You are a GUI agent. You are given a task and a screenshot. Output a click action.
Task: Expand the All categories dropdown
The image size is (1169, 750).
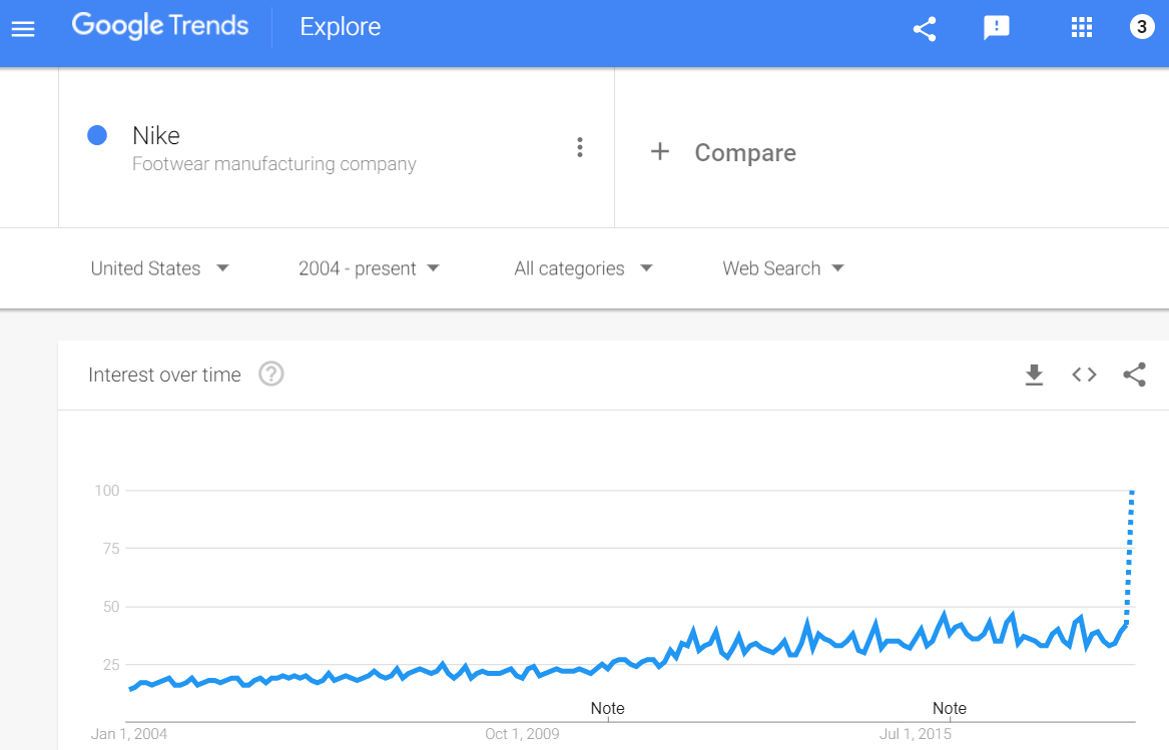[583, 268]
